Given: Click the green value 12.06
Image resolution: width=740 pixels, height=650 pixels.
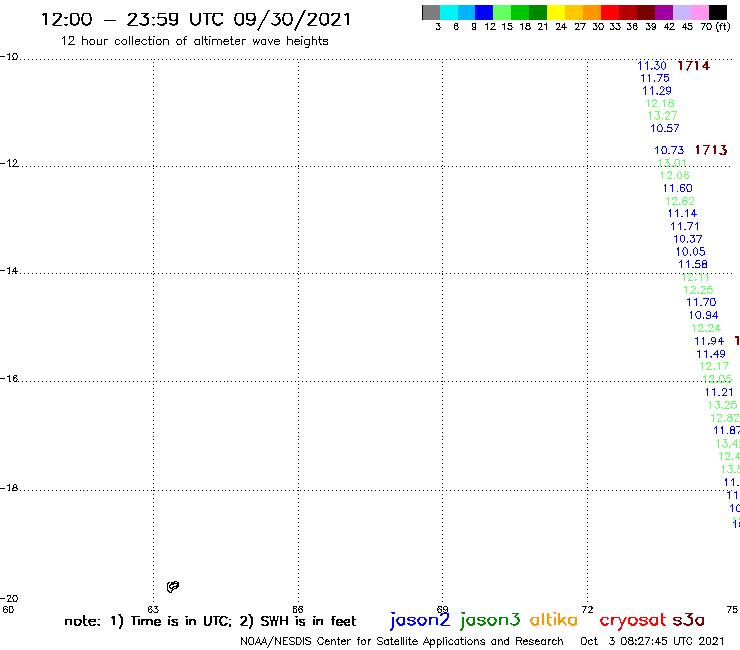Looking at the screenshot, I should coord(674,176).
